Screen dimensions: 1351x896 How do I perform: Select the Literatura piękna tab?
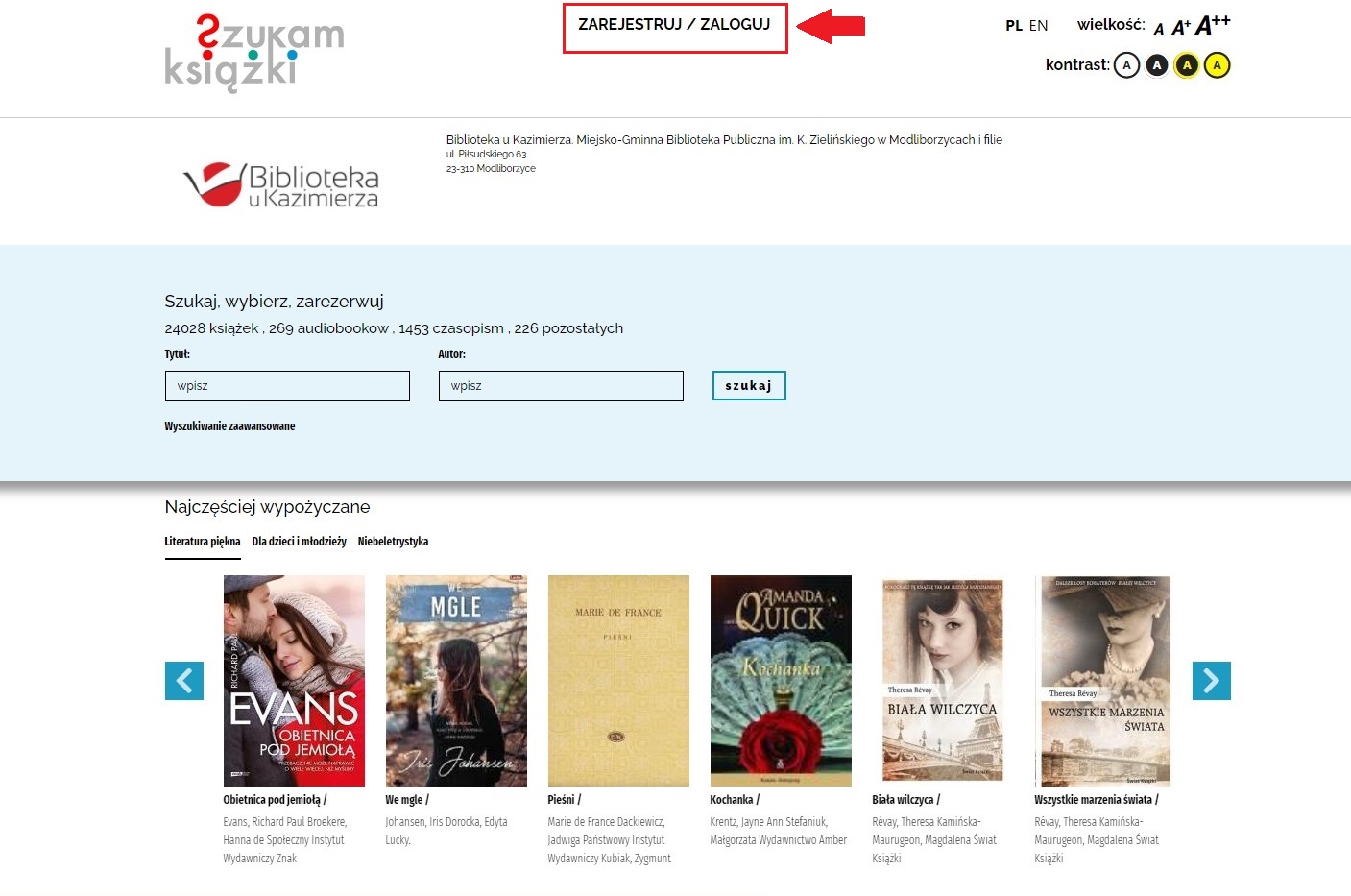(203, 542)
